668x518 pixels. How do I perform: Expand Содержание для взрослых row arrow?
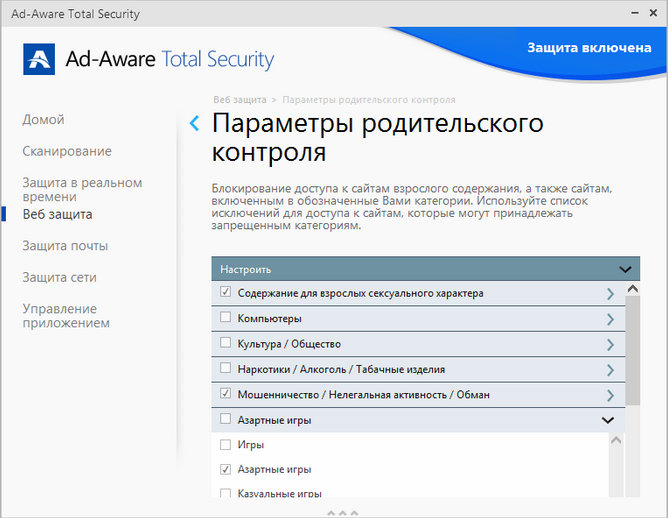tap(610, 294)
